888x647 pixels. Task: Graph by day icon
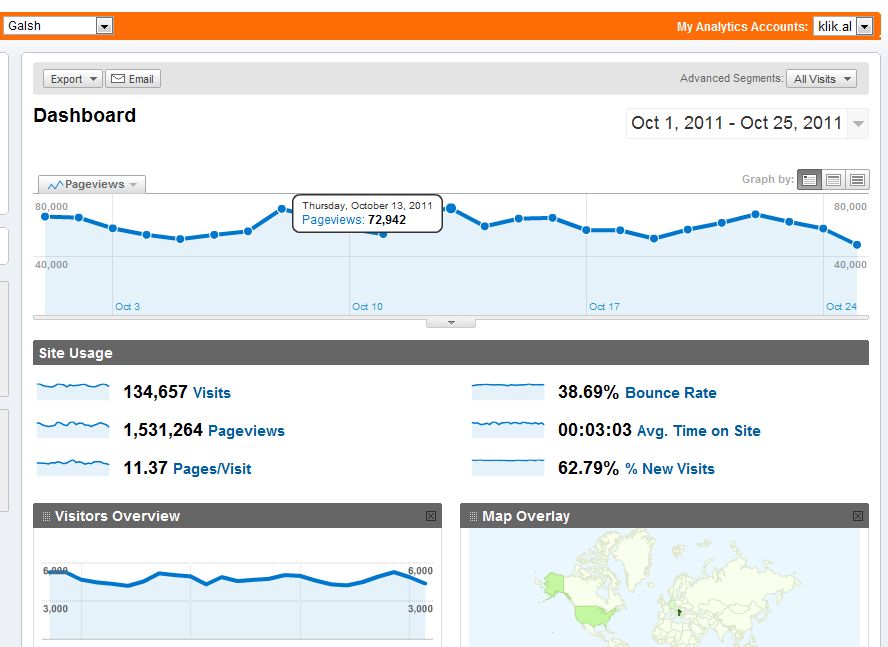click(x=809, y=180)
